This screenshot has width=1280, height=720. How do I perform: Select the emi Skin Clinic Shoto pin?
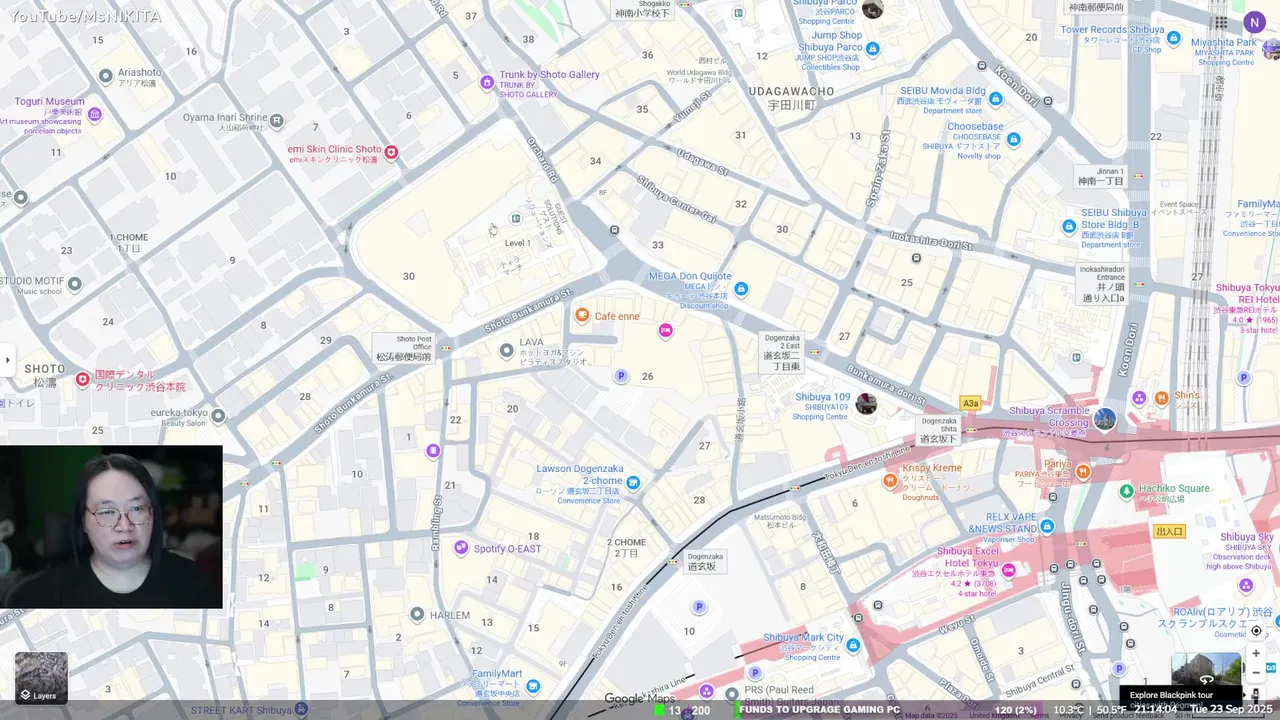tap(391, 152)
